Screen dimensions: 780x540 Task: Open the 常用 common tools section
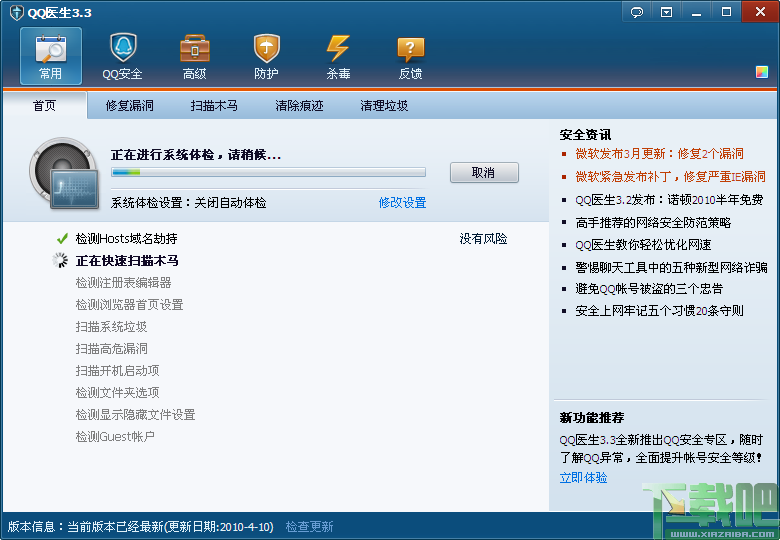51,56
